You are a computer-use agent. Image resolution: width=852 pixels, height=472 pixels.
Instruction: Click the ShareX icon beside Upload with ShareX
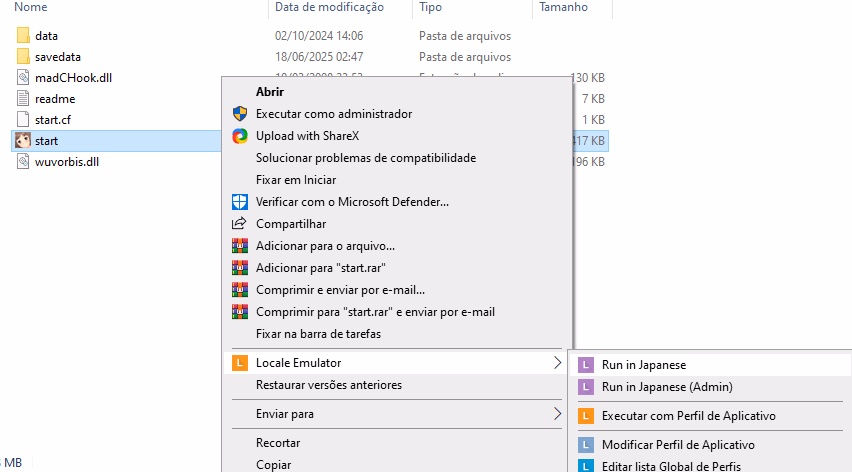239,136
